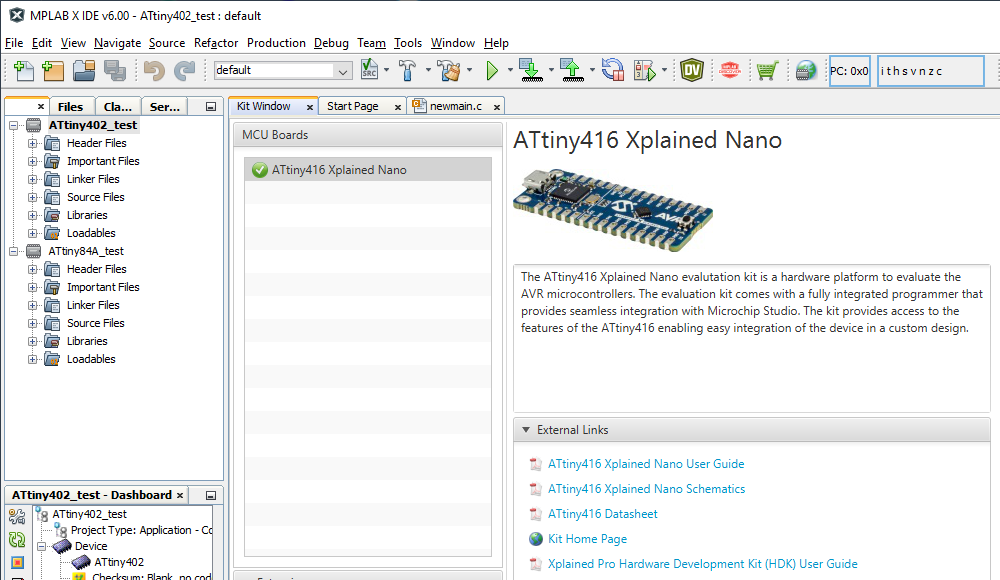The height and width of the screenshot is (580, 1000).
Task: Open the Tools menu
Action: click(408, 43)
